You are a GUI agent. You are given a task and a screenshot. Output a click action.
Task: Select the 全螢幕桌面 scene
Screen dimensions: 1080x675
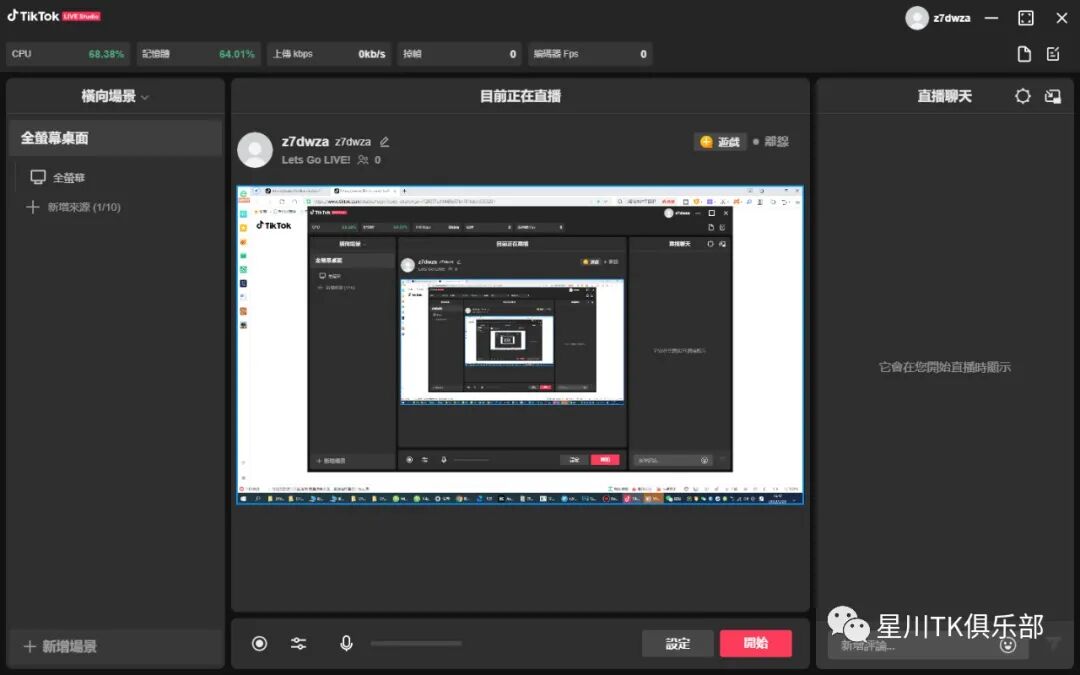[x=115, y=138]
